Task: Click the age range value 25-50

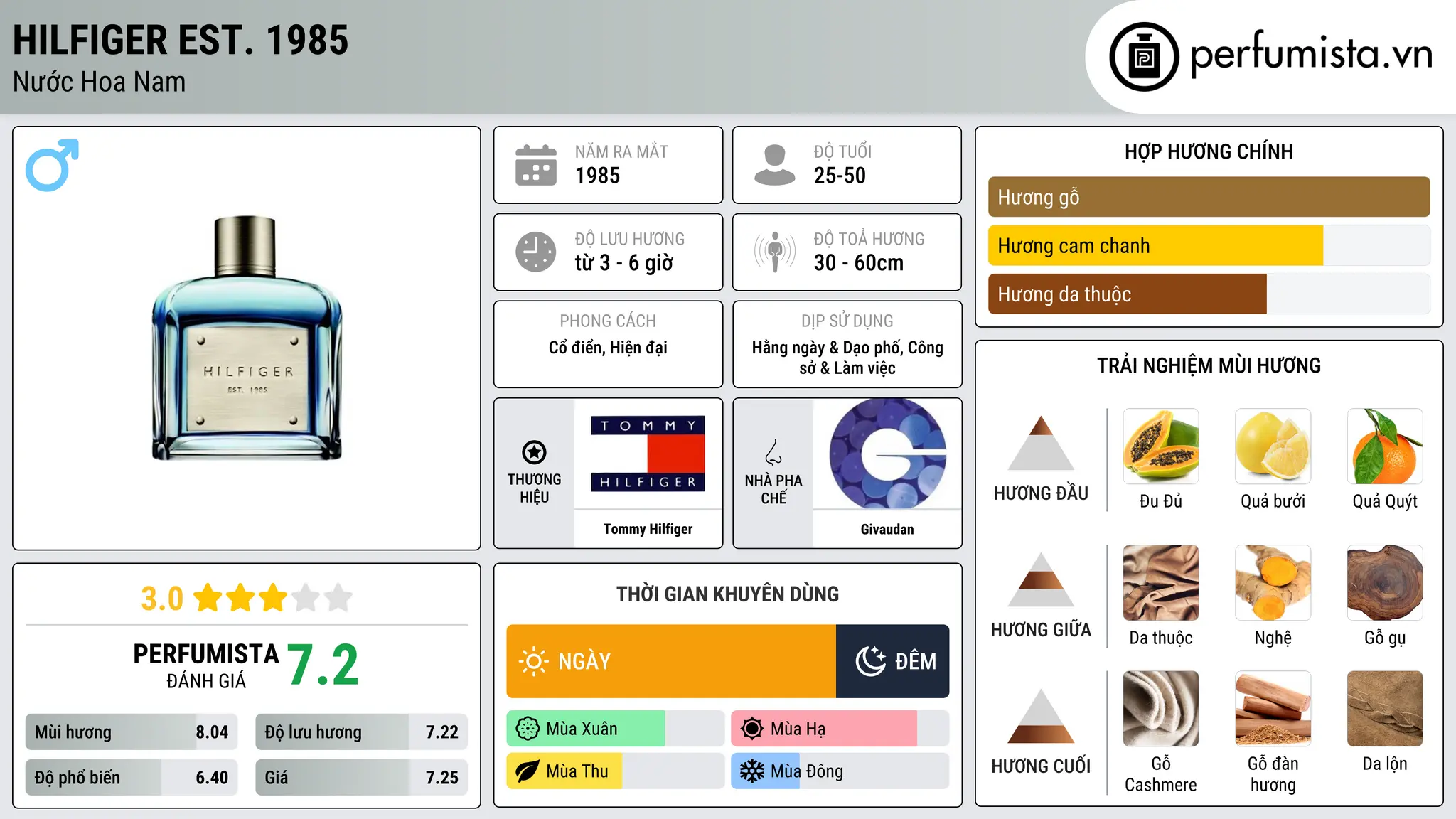Action: coord(840,176)
